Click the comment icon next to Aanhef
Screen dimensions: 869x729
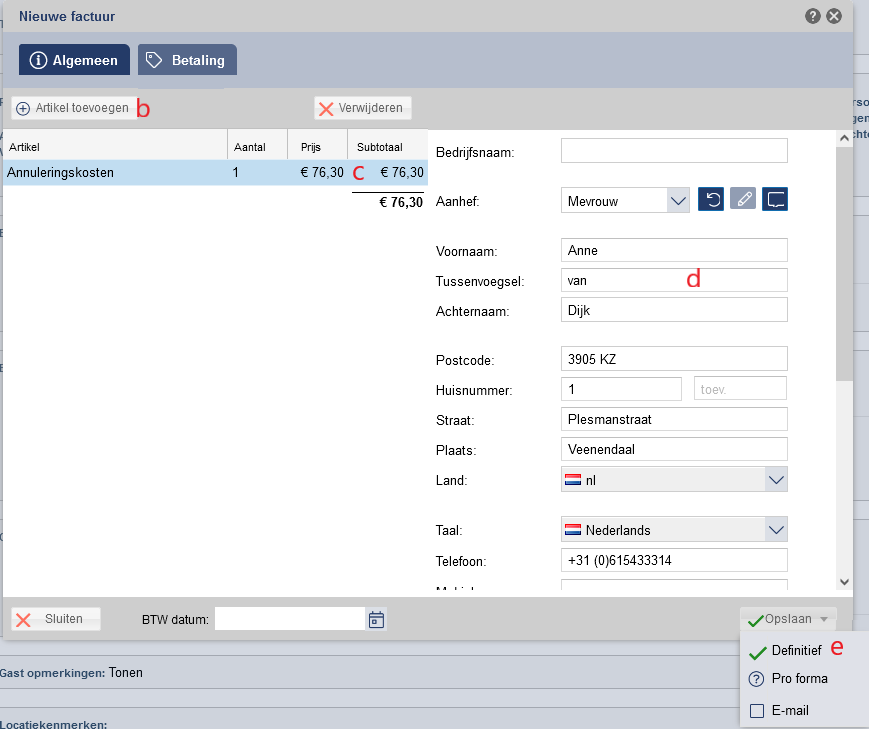(x=775, y=200)
